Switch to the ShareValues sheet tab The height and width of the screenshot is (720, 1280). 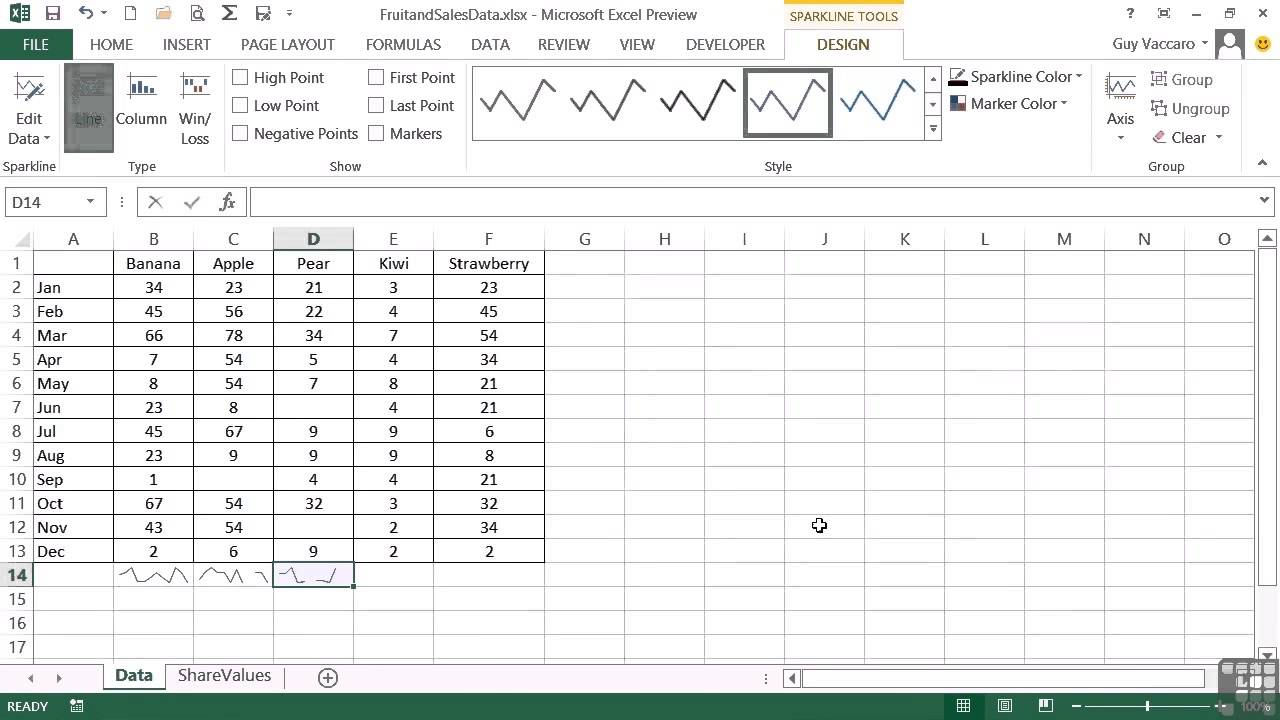coord(224,676)
